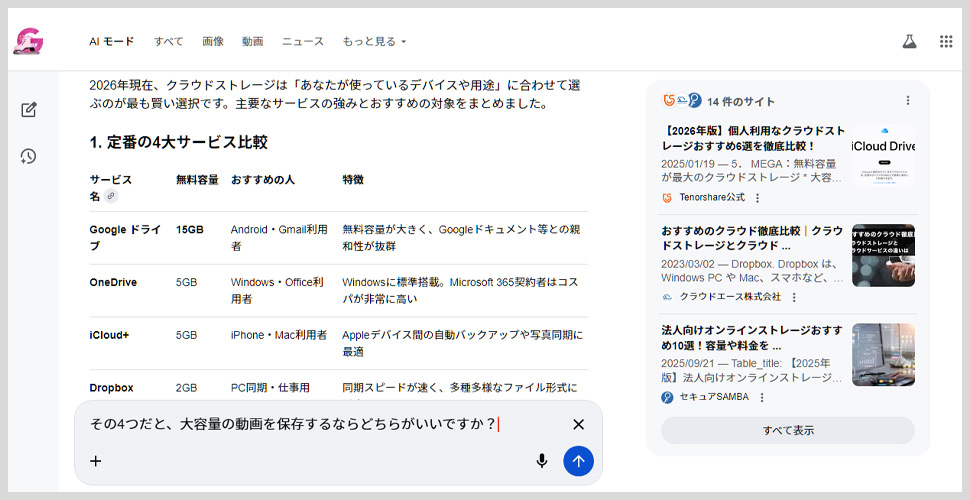
Task: Click the おすすめの人 column header
Action: (x=262, y=179)
